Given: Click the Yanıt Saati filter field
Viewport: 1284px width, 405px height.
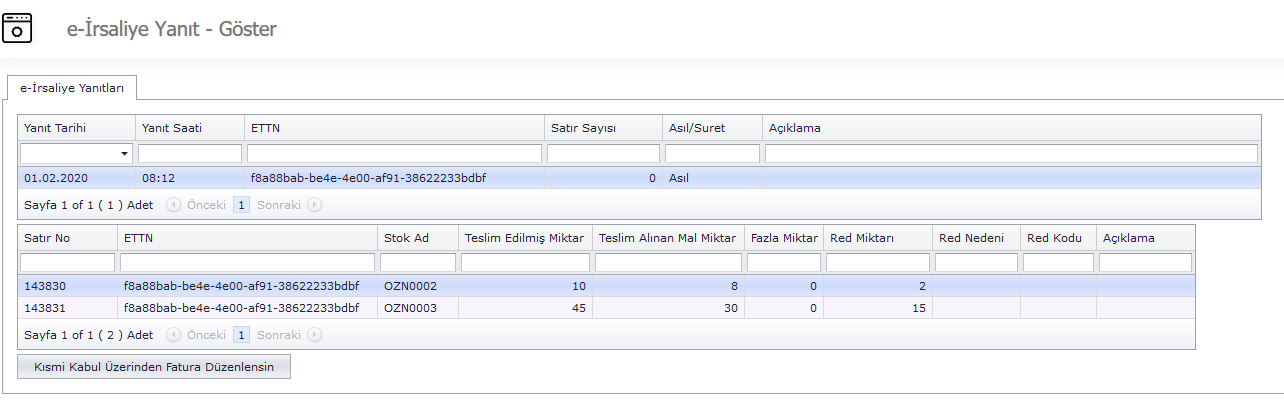Looking at the screenshot, I should [190, 154].
